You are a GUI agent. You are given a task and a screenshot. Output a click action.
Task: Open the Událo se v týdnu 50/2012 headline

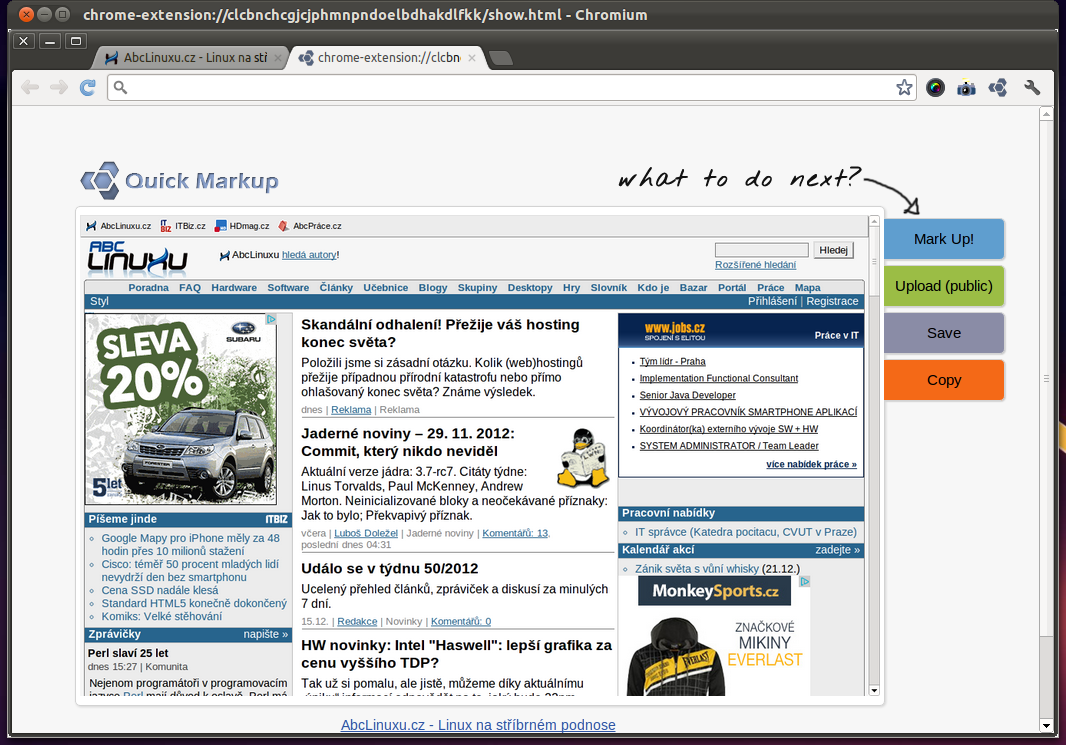[x=390, y=569]
